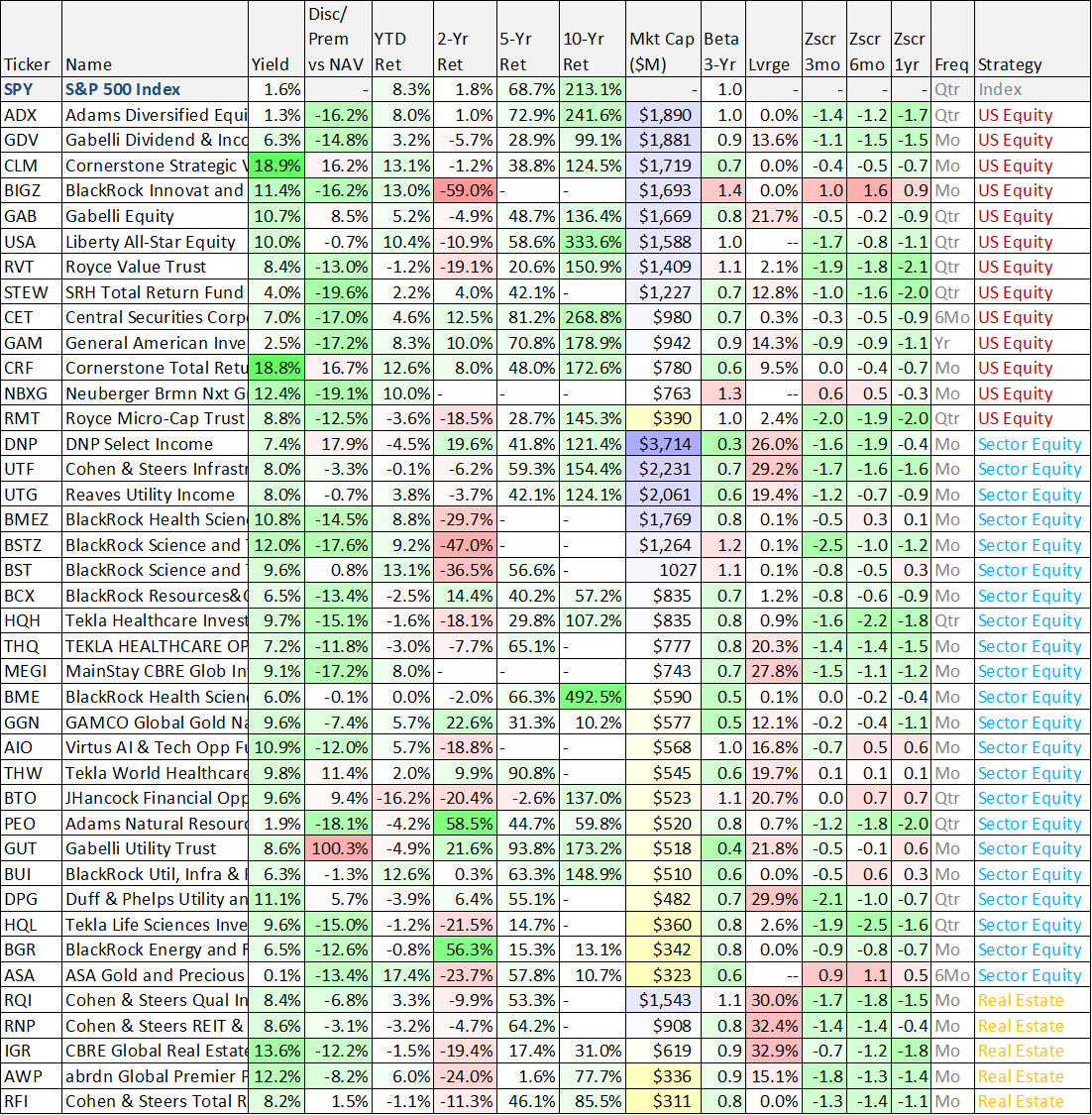The height and width of the screenshot is (1115, 1092).
Task: Click the AWP ticker cell
Action: tap(32, 1076)
